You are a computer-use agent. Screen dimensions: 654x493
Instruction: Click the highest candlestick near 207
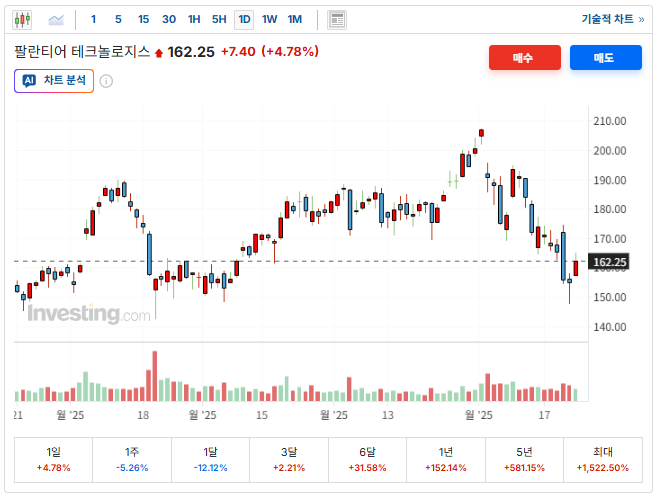tap(481, 133)
